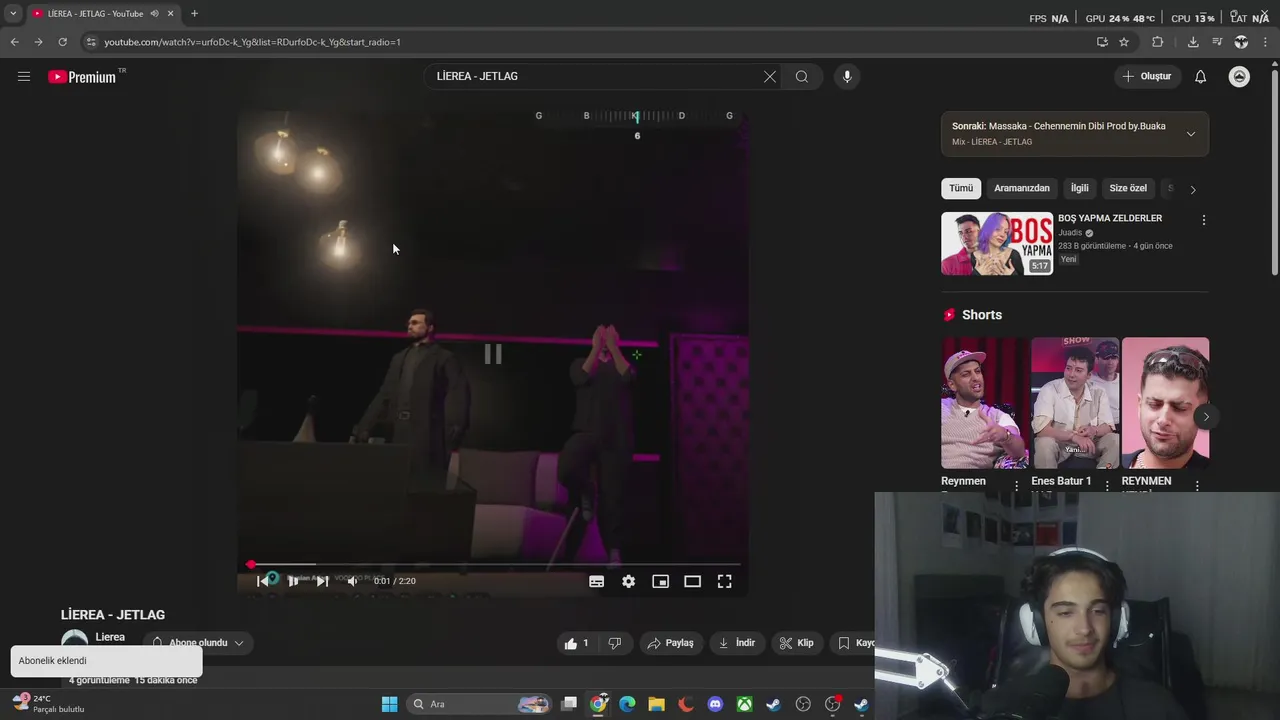Reload the page in Chrome
This screenshot has width=1280, height=720.
(62, 42)
